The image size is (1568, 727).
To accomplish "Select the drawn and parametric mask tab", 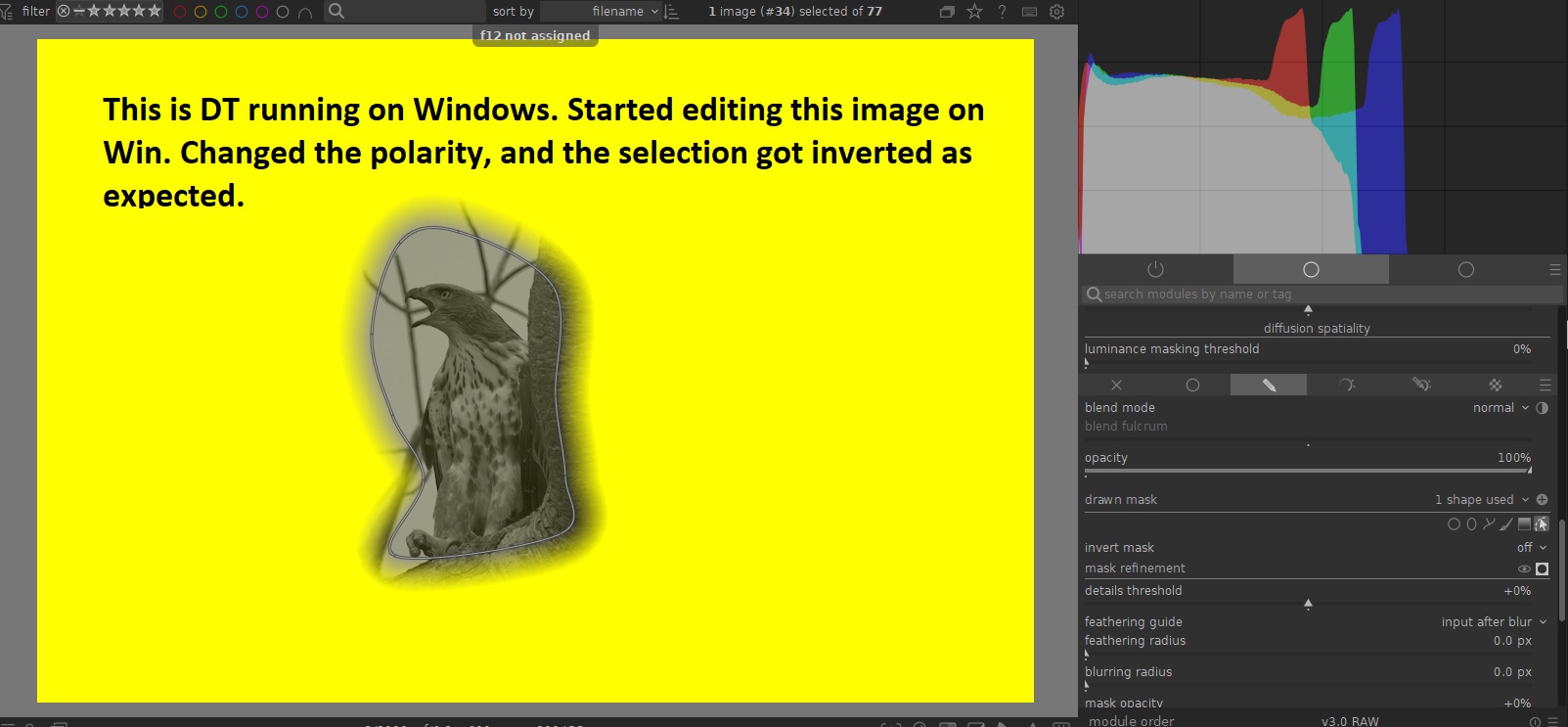I will click(1421, 386).
